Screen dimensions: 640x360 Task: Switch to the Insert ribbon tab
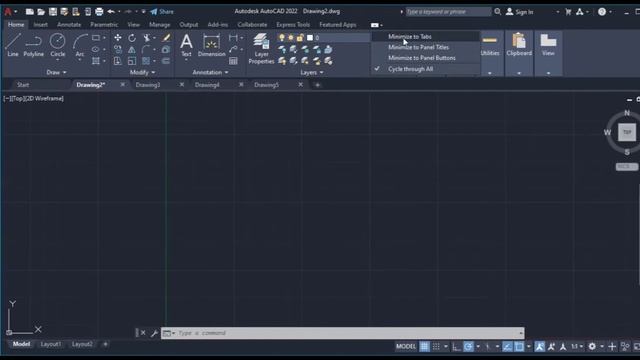40,24
